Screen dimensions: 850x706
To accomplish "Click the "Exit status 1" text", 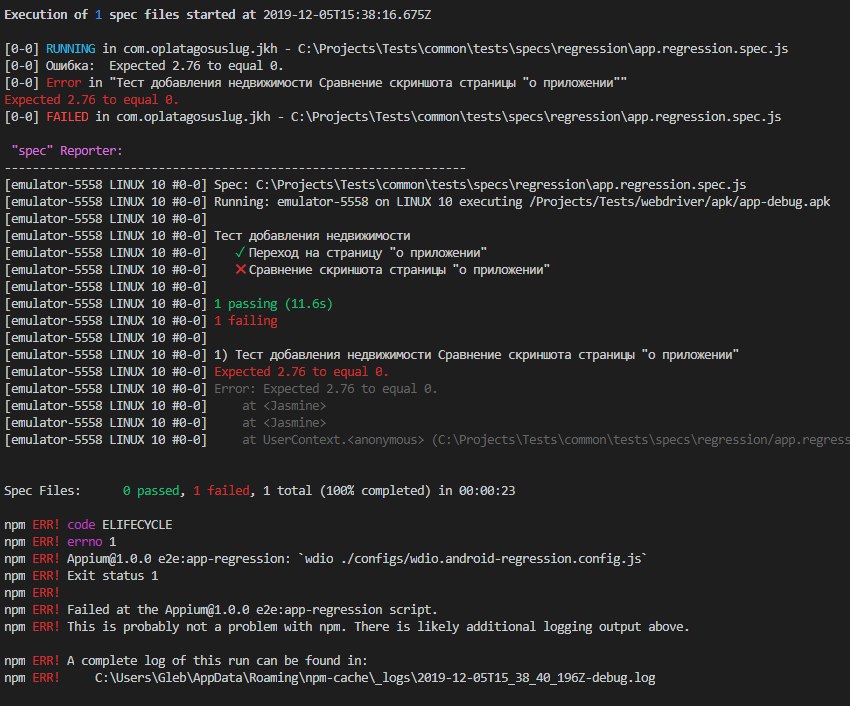I will pyautogui.click(x=113, y=576).
